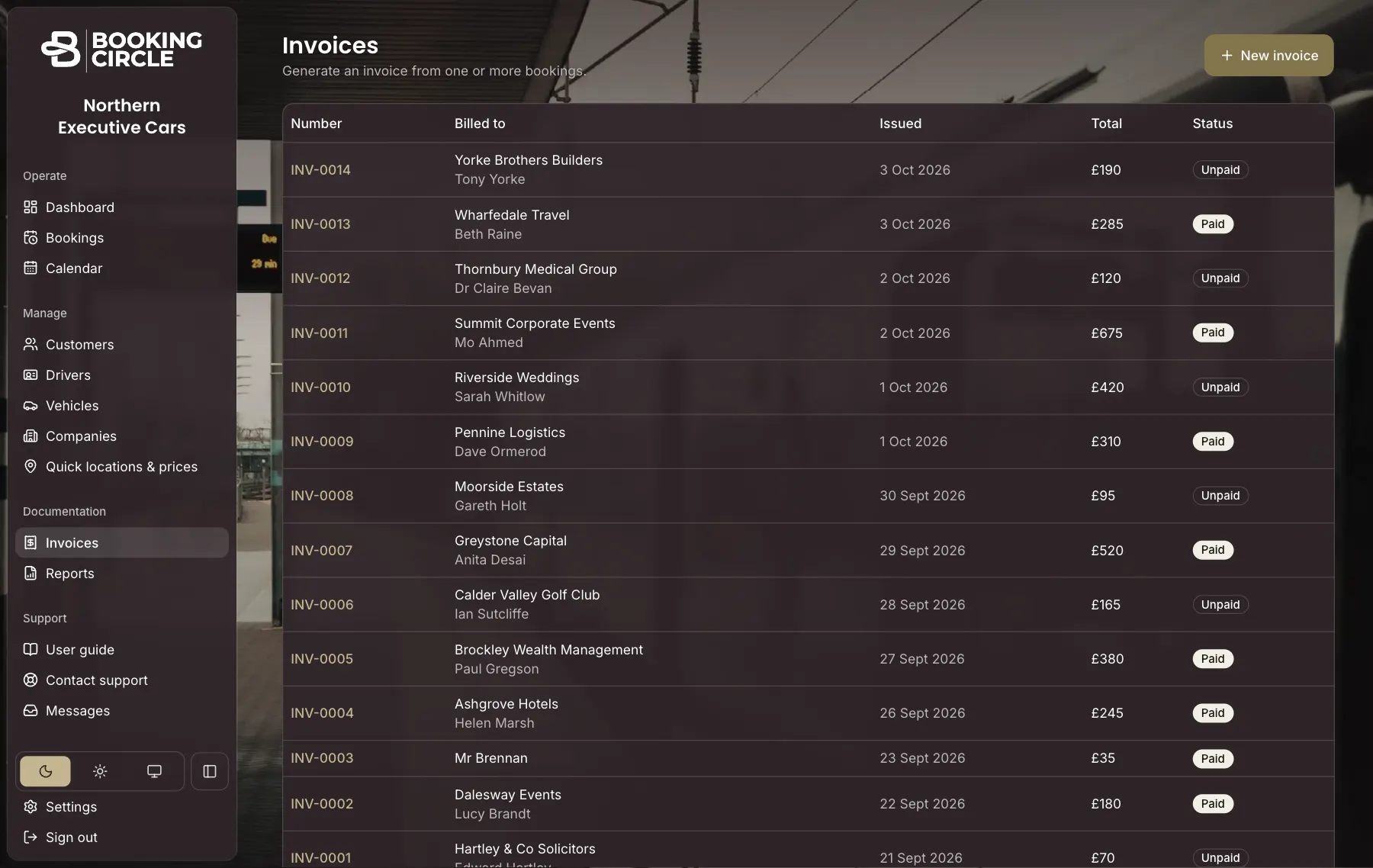This screenshot has height=868, width=1373.
Task: Switch to light theme sun toggle
Action: (100, 771)
